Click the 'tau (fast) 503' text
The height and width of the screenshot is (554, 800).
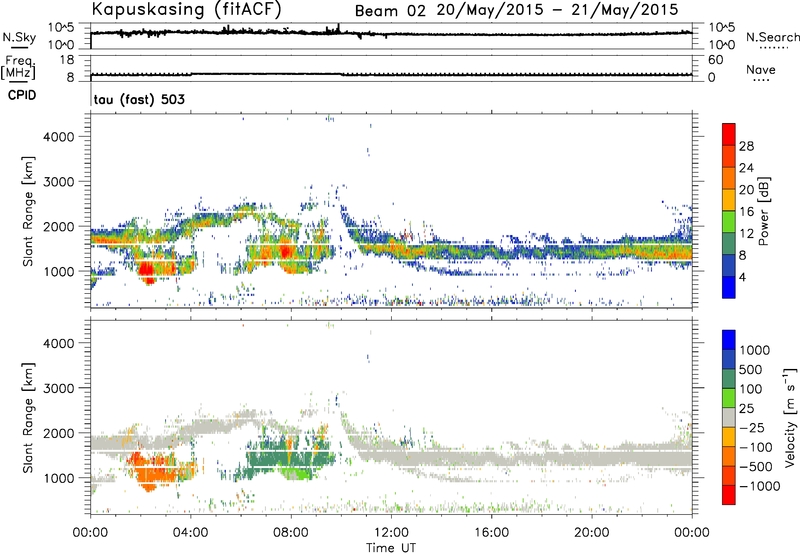point(139,99)
